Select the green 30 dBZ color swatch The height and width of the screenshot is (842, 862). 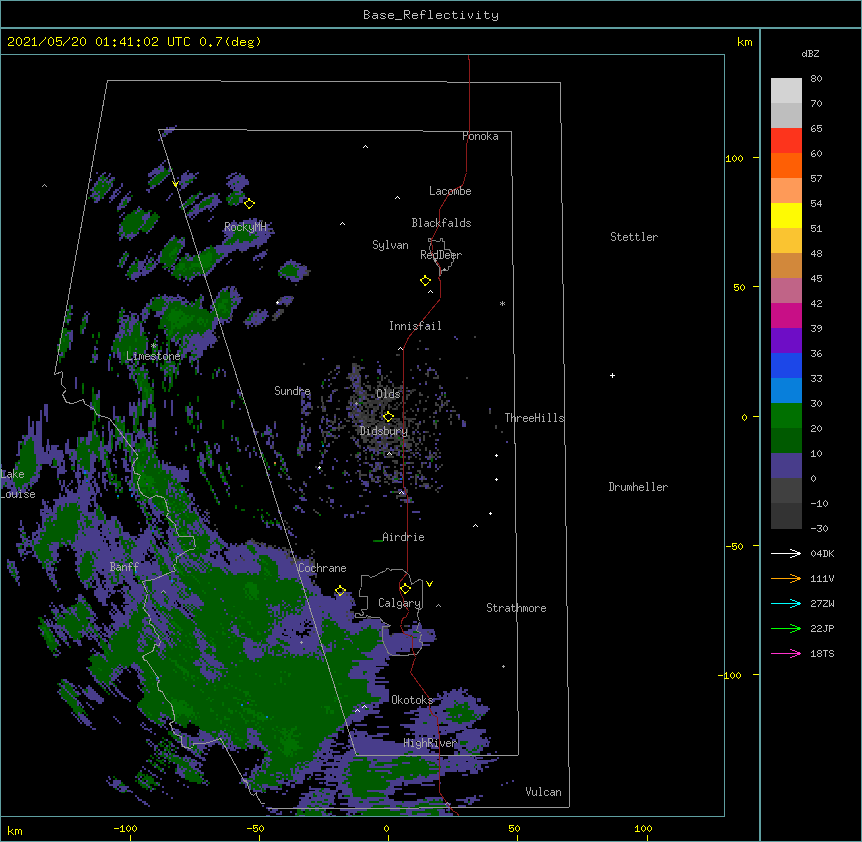click(x=786, y=416)
